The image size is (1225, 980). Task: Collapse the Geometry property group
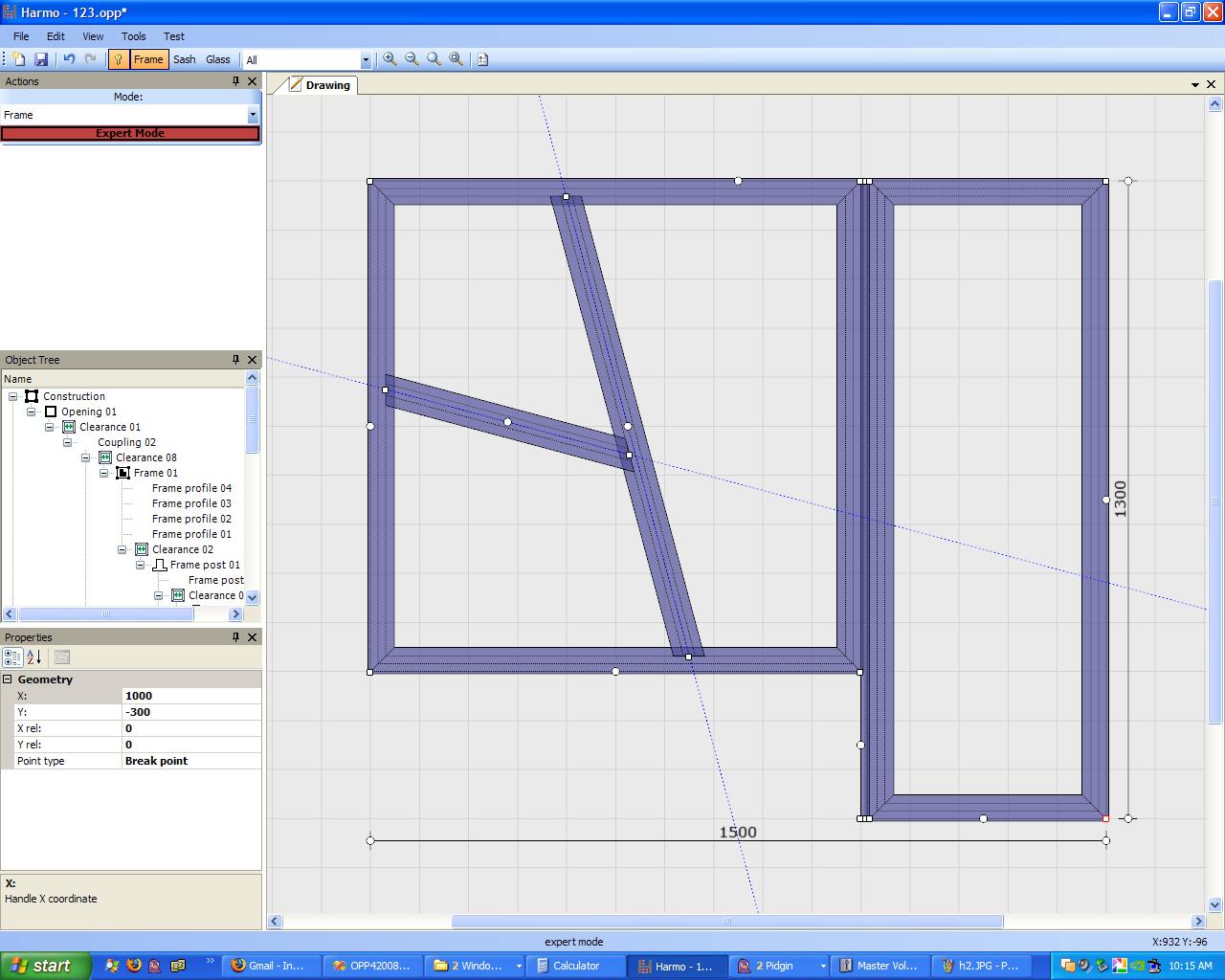[8, 679]
